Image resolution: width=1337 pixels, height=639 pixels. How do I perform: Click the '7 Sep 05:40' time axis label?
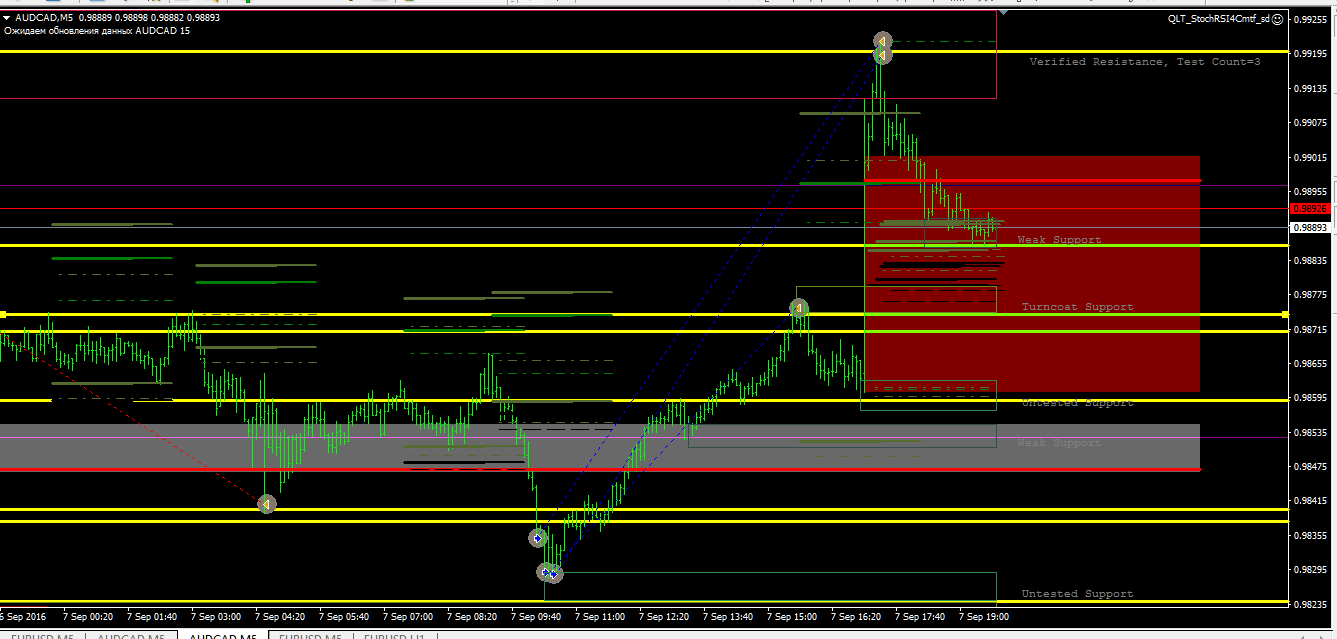(x=343, y=618)
